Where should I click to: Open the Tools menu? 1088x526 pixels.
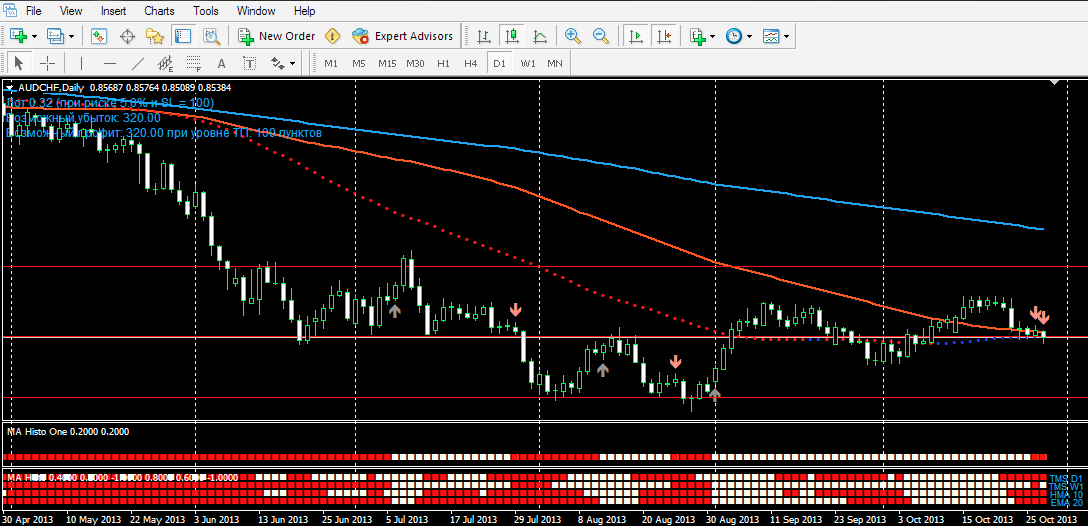(206, 11)
